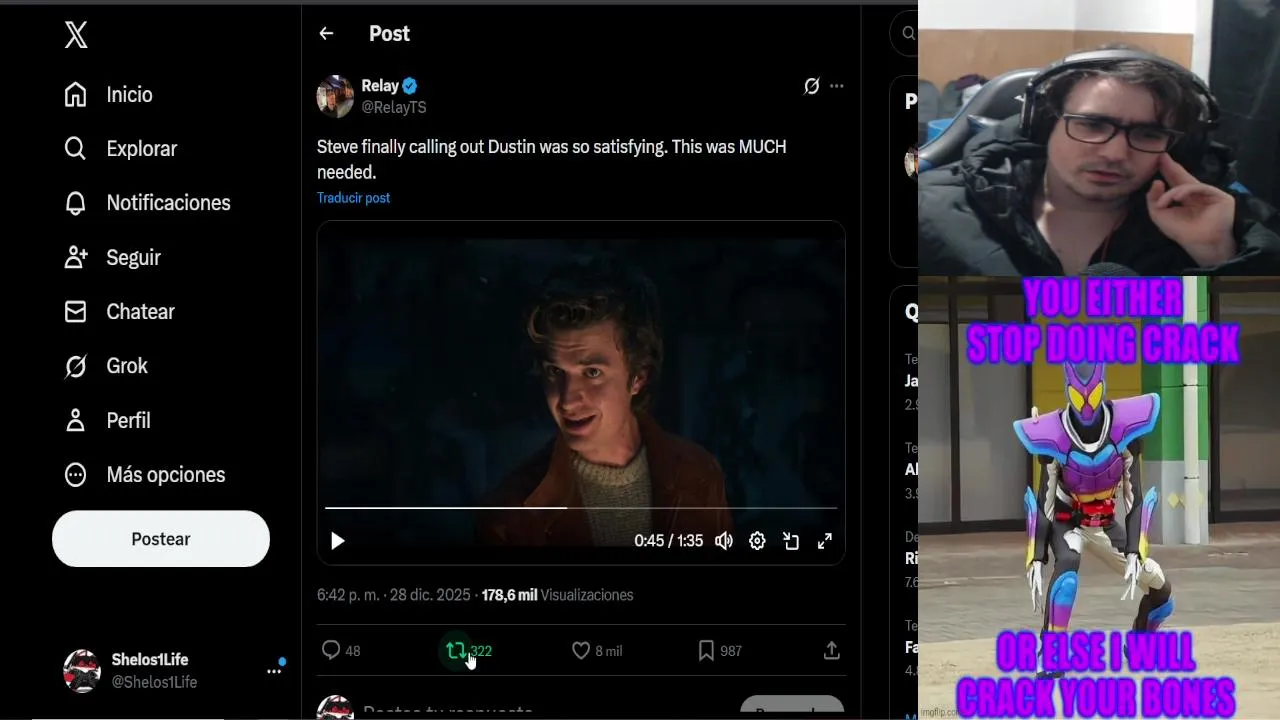The width and height of the screenshot is (1280, 720).
Task: Click the share post icon
Action: point(831,651)
